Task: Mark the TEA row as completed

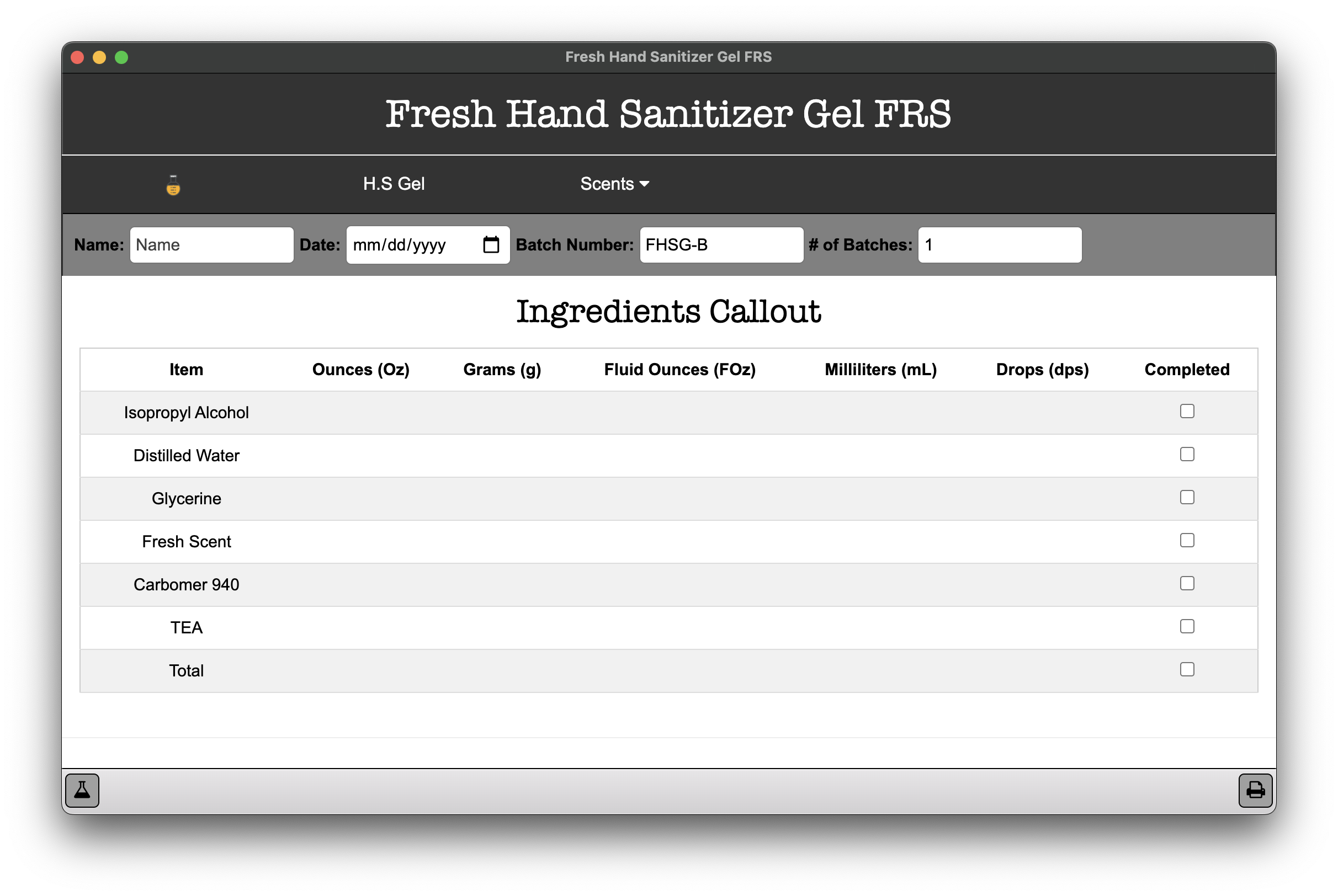Action: pos(1187,626)
